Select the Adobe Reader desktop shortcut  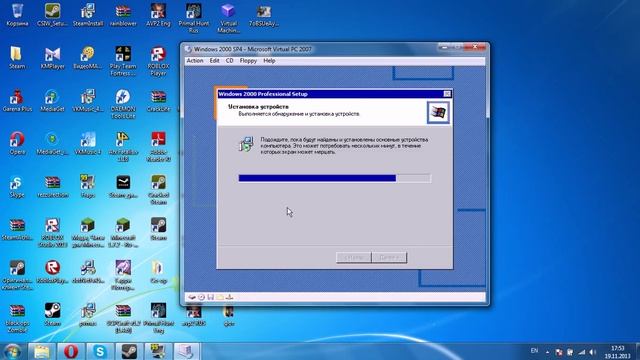click(x=158, y=147)
